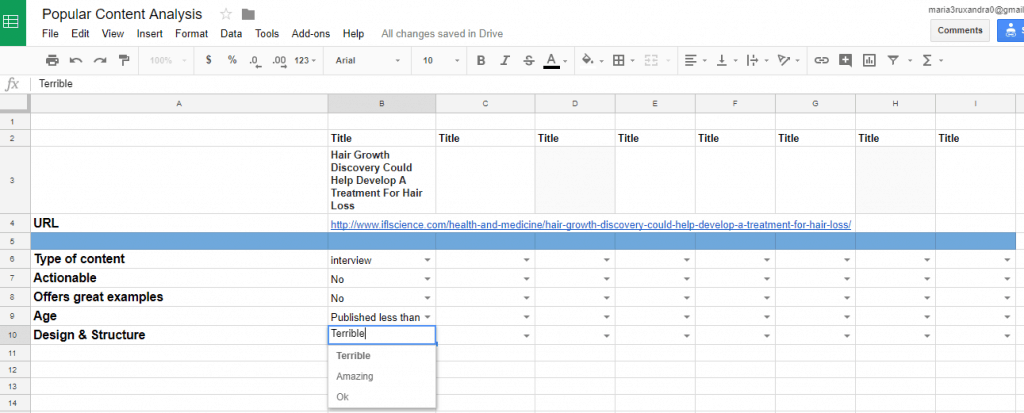The height and width of the screenshot is (413, 1024).
Task: Click the paint format roller icon
Action: [x=124, y=60]
